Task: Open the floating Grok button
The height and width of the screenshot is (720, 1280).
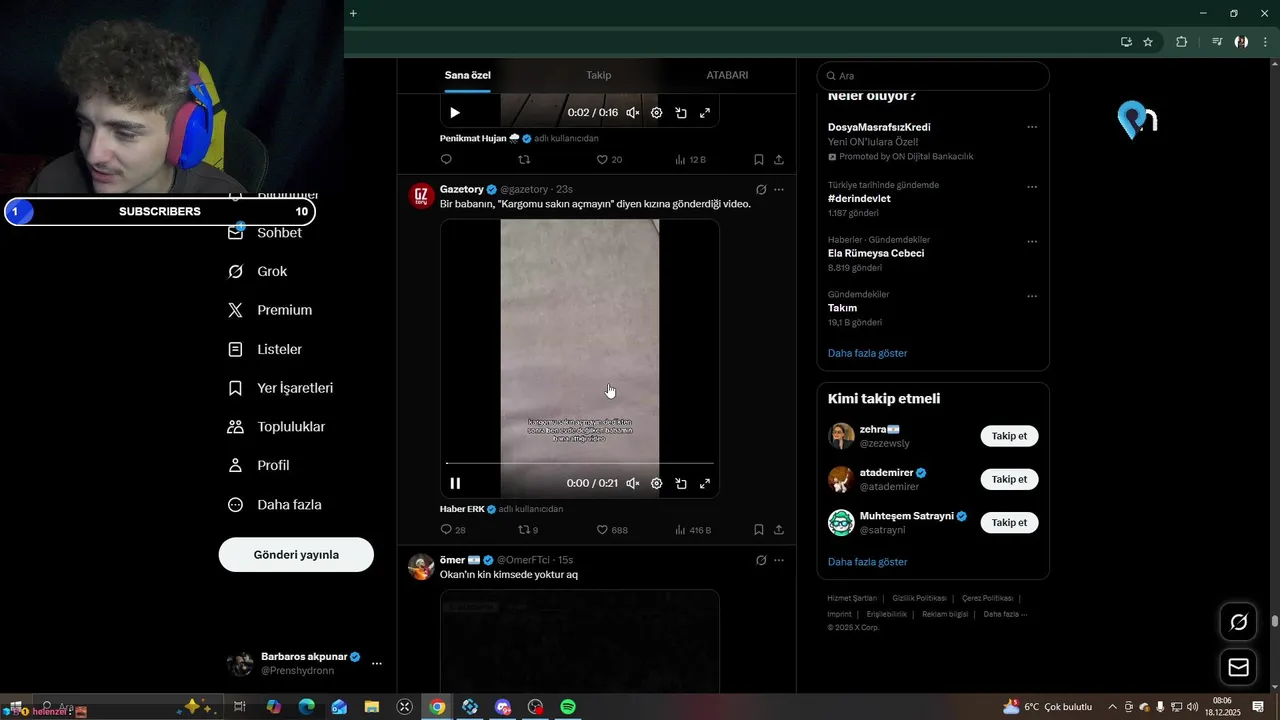Action: coord(1239,622)
